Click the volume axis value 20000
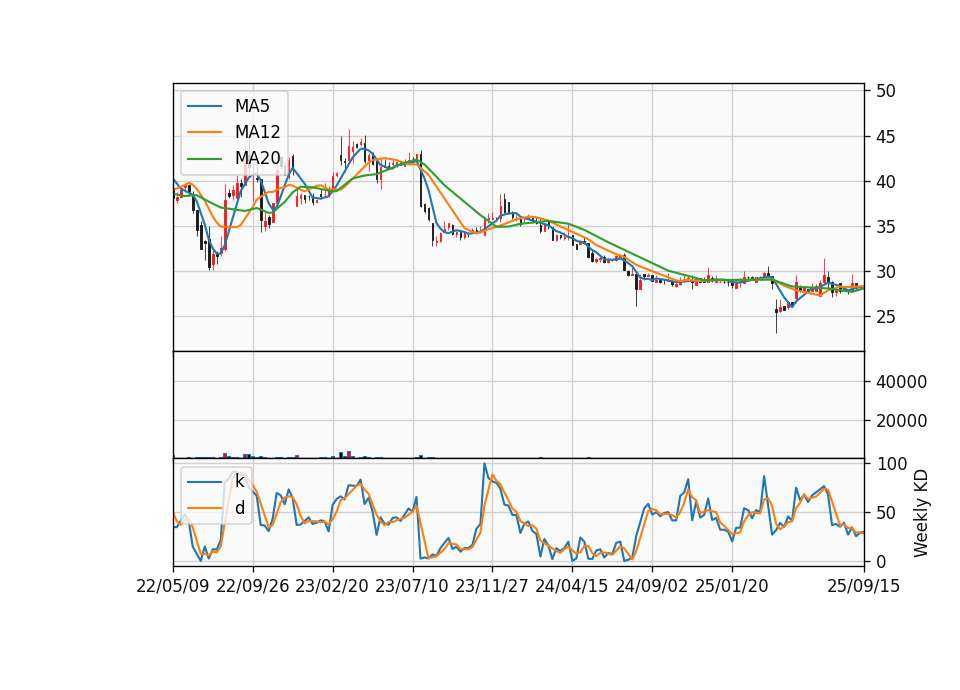This screenshot has width=960, height=690. point(901,421)
